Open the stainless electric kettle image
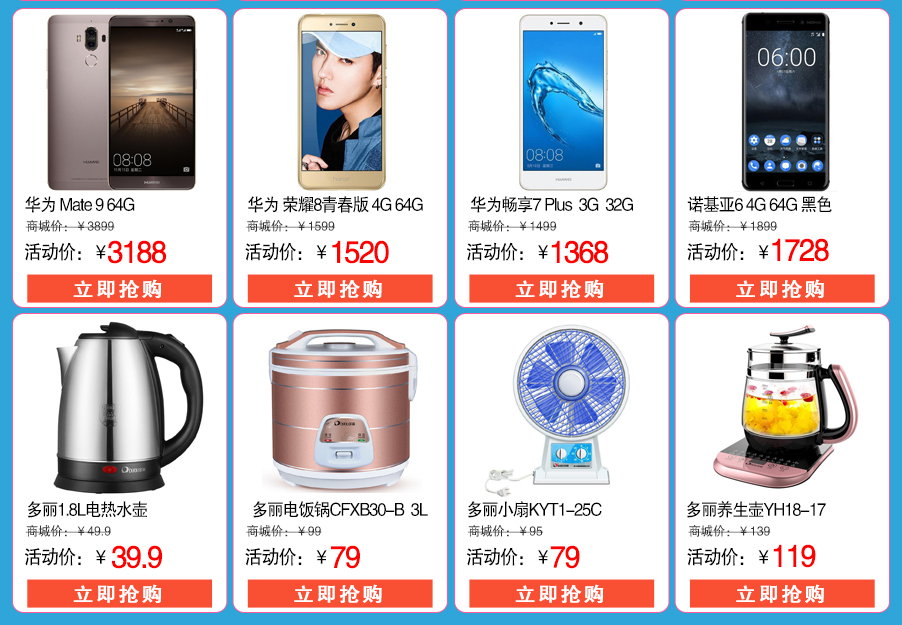The width and height of the screenshot is (902, 625). (128, 407)
